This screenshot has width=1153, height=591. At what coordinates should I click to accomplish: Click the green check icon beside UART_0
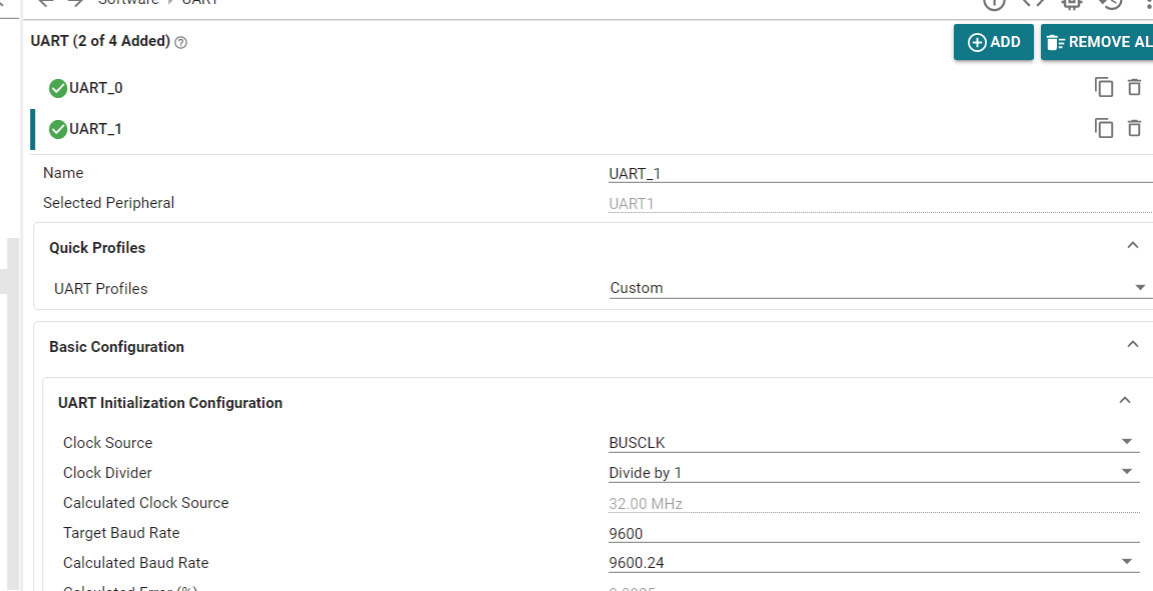tap(58, 88)
